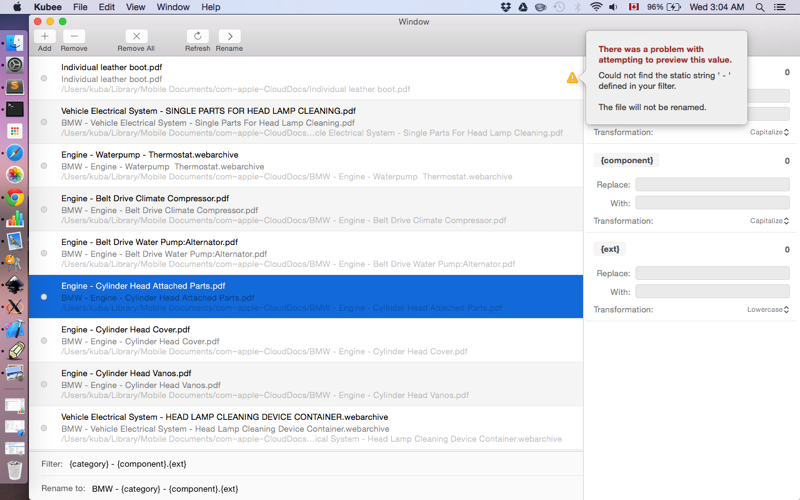800x500 pixels.
Task: Open Keychain Access keys icon in dock
Action: point(13,263)
